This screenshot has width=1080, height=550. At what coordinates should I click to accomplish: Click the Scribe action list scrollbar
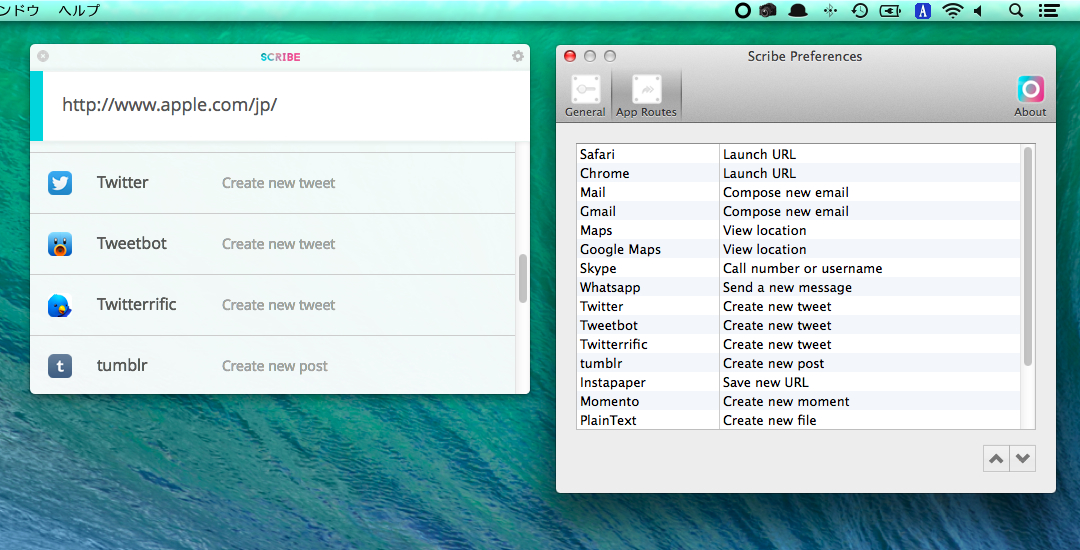pos(523,278)
